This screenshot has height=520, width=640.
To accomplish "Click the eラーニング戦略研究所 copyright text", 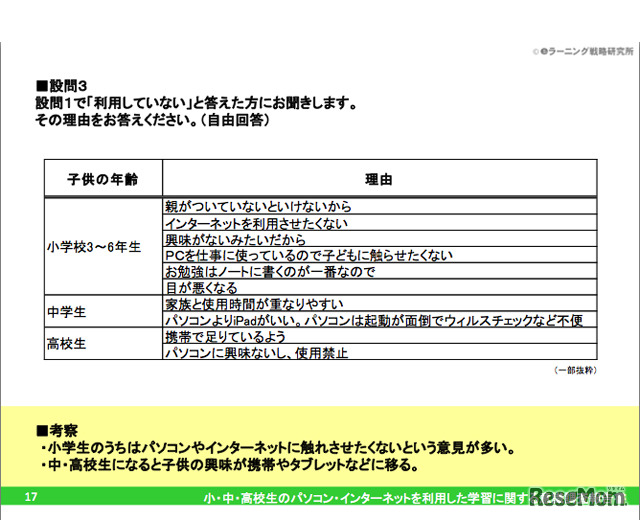I will pyautogui.click(x=583, y=51).
